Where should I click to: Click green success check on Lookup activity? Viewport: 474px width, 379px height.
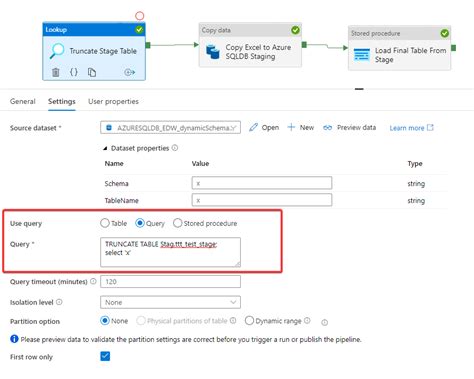[139, 30]
